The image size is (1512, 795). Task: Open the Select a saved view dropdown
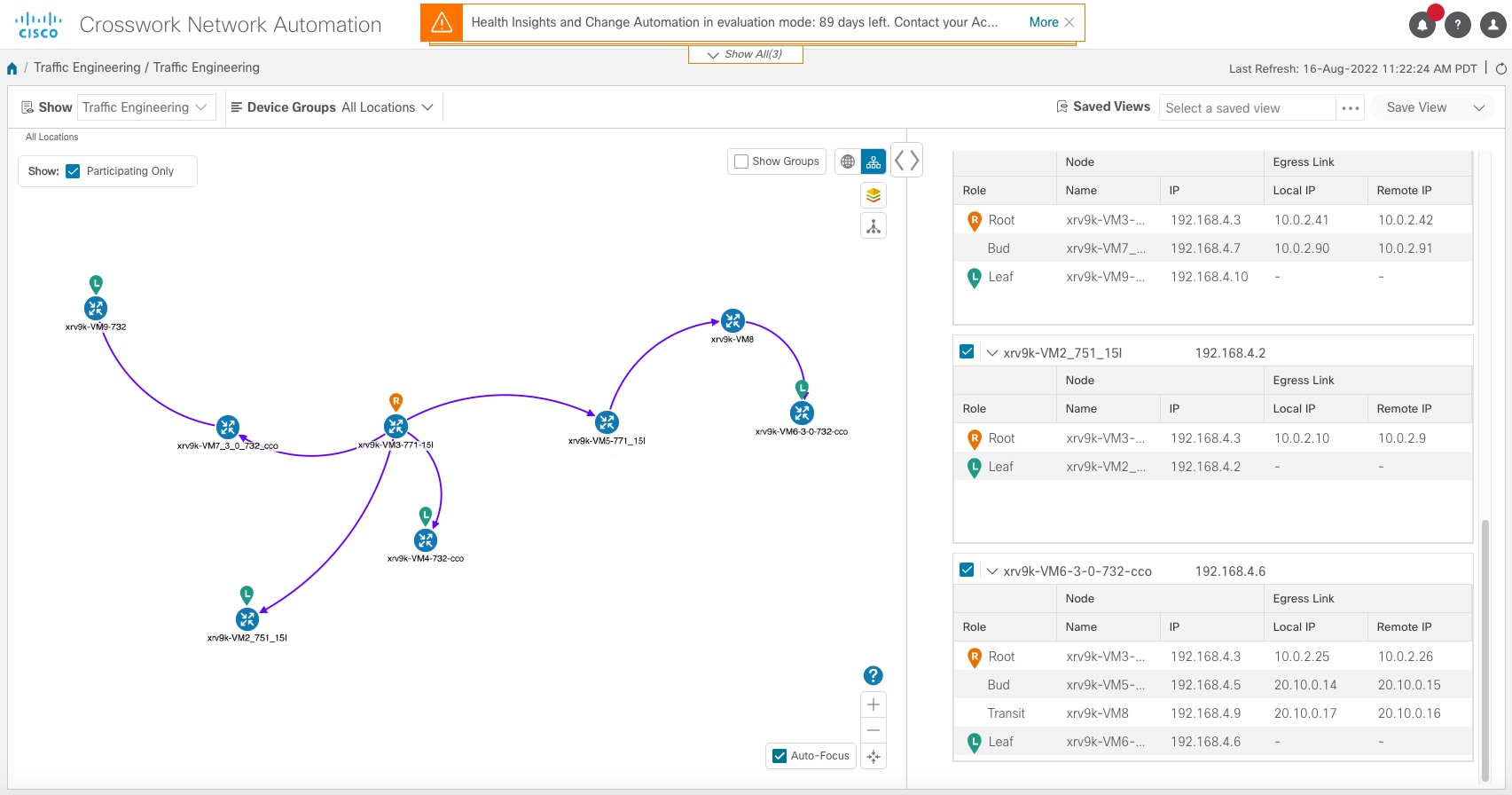tap(1247, 107)
